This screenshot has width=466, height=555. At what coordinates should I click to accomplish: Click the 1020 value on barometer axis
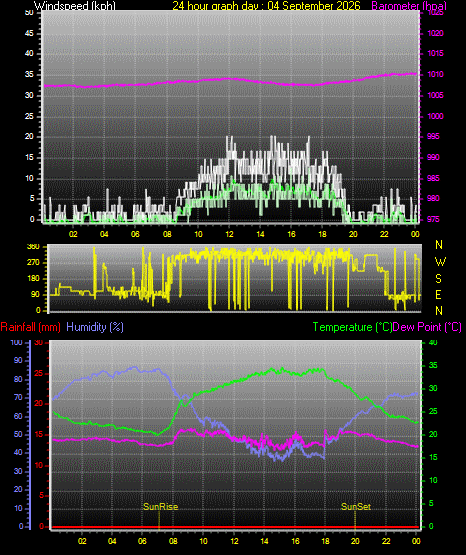pos(435,33)
